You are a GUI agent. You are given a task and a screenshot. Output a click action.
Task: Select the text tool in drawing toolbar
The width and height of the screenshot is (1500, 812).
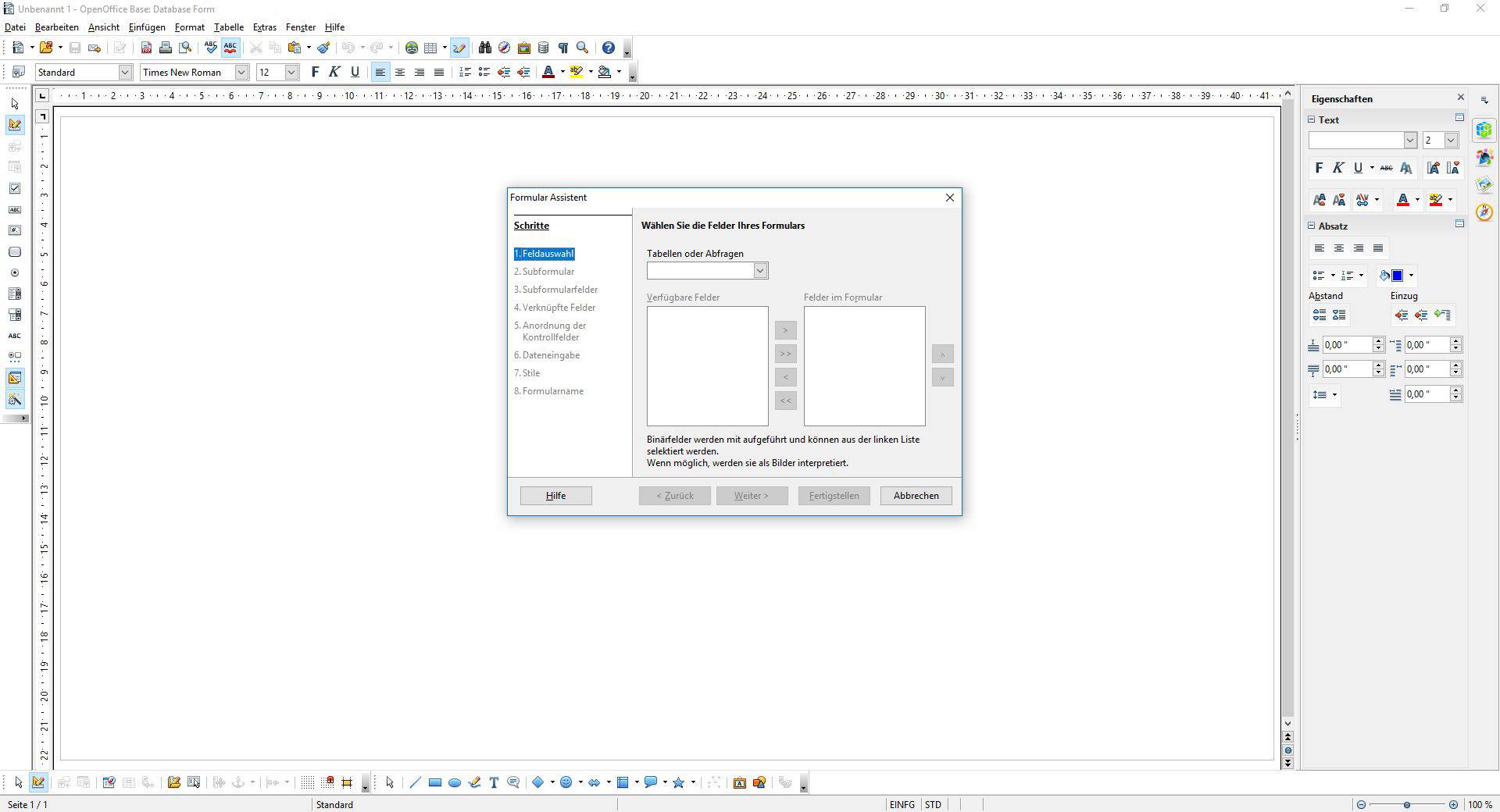point(494,782)
